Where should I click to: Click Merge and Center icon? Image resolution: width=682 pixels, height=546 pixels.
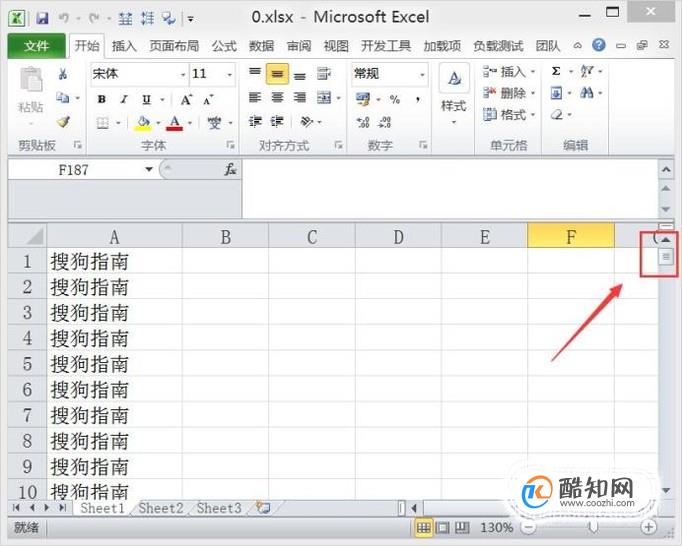click(x=324, y=97)
